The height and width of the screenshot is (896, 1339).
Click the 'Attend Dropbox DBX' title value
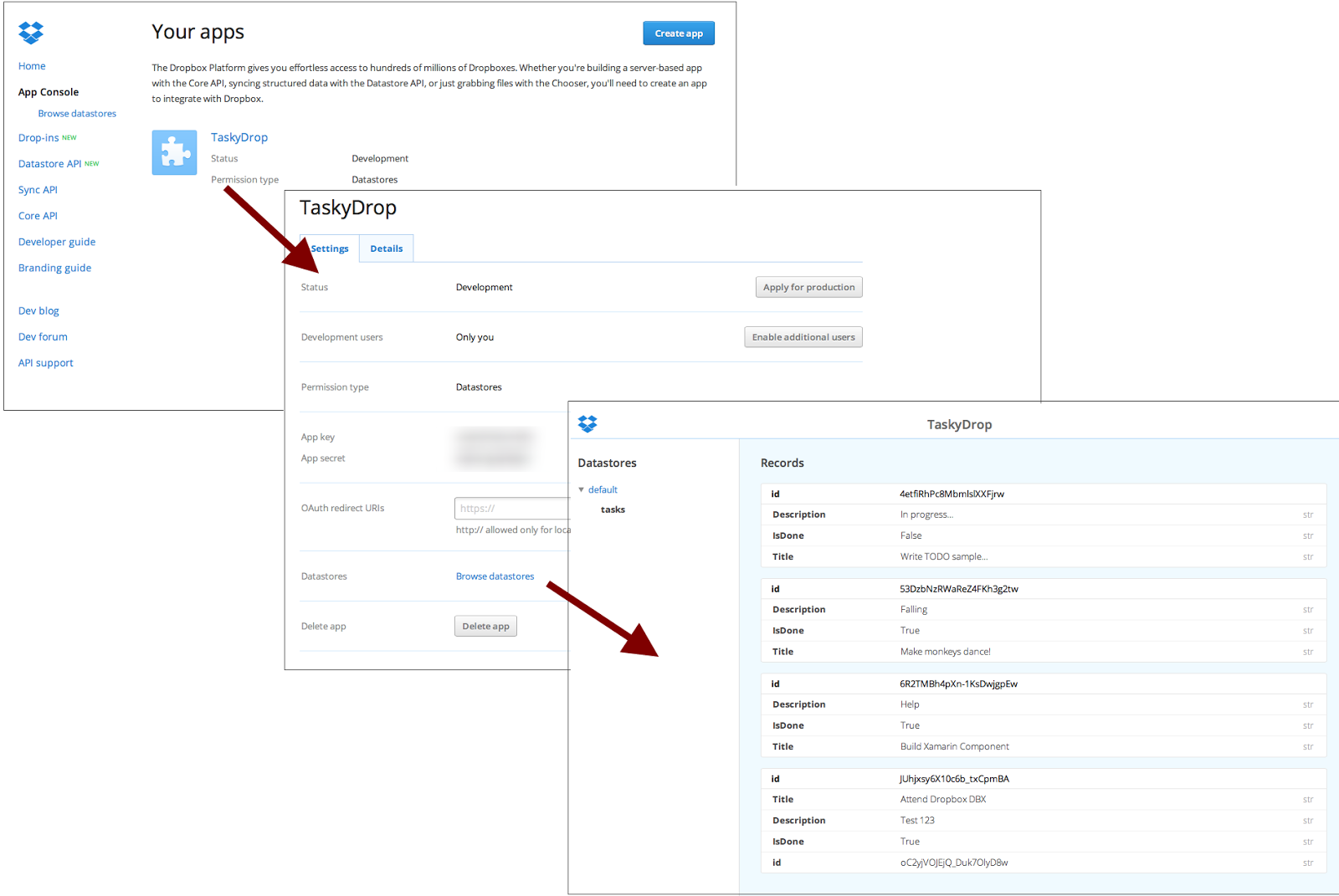pos(943,800)
